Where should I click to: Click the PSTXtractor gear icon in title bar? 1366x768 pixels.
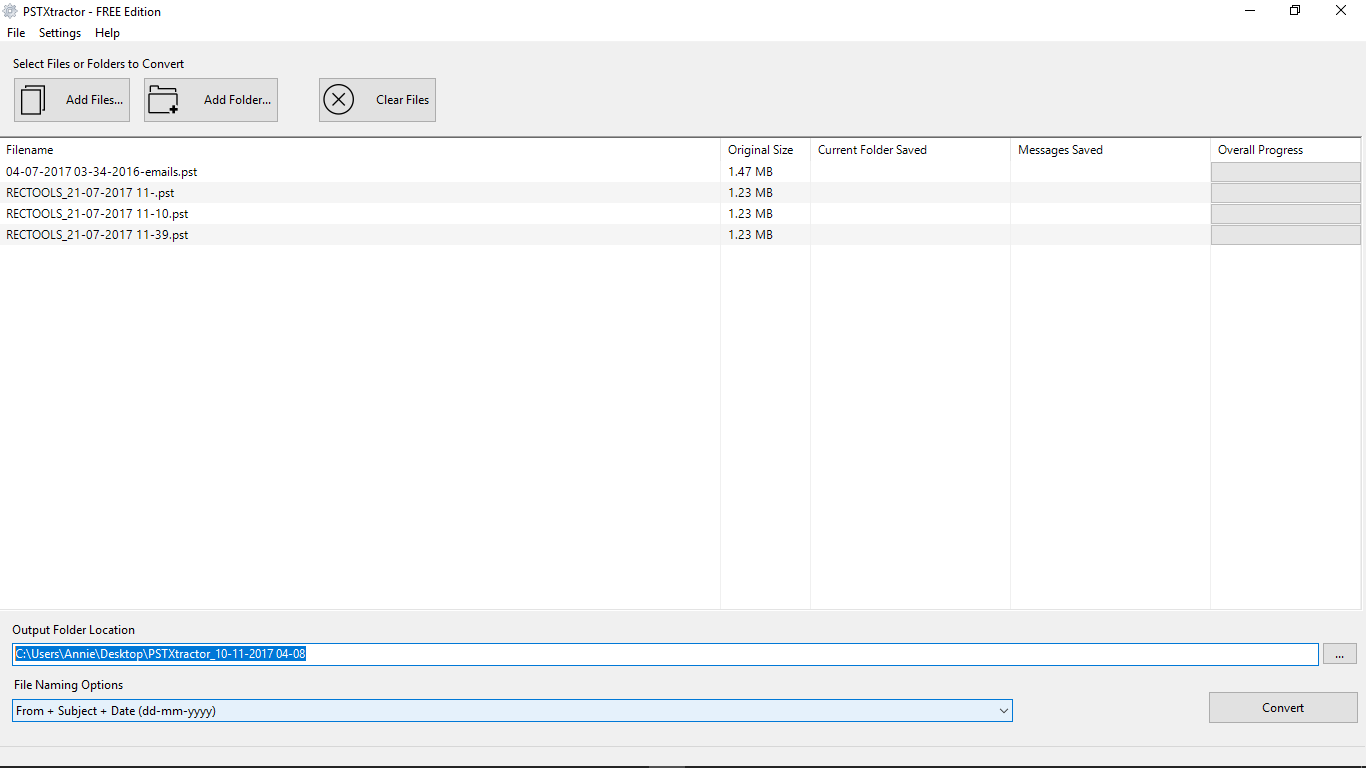coord(10,11)
